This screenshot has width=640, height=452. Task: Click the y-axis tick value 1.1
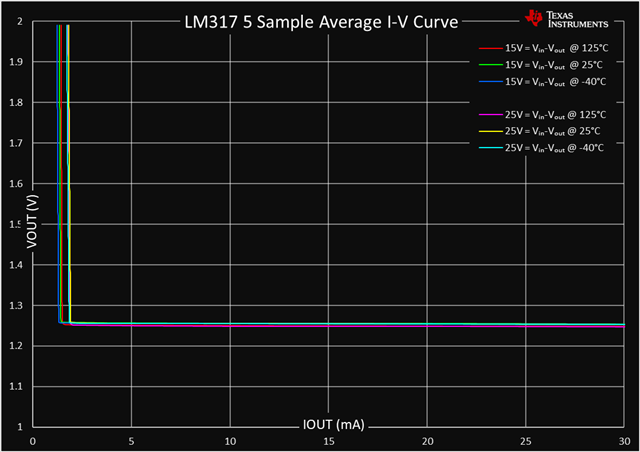[x=16, y=386]
